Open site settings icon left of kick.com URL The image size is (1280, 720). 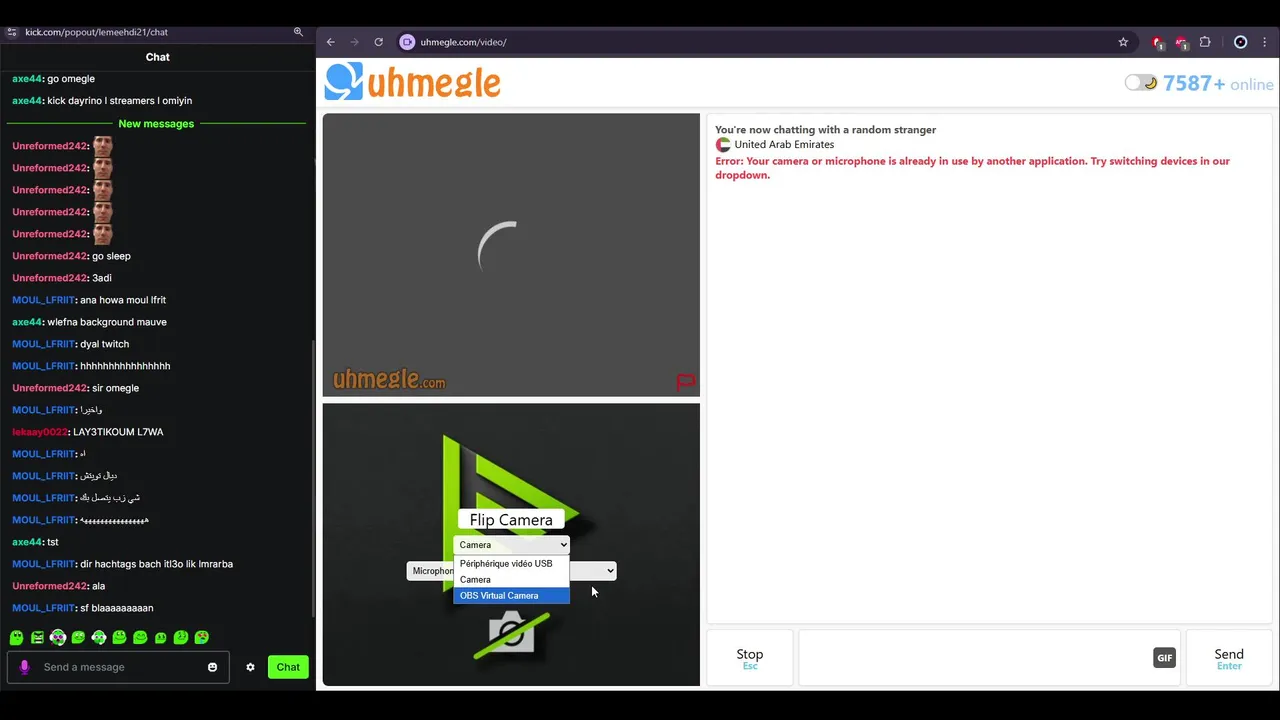(x=11, y=32)
